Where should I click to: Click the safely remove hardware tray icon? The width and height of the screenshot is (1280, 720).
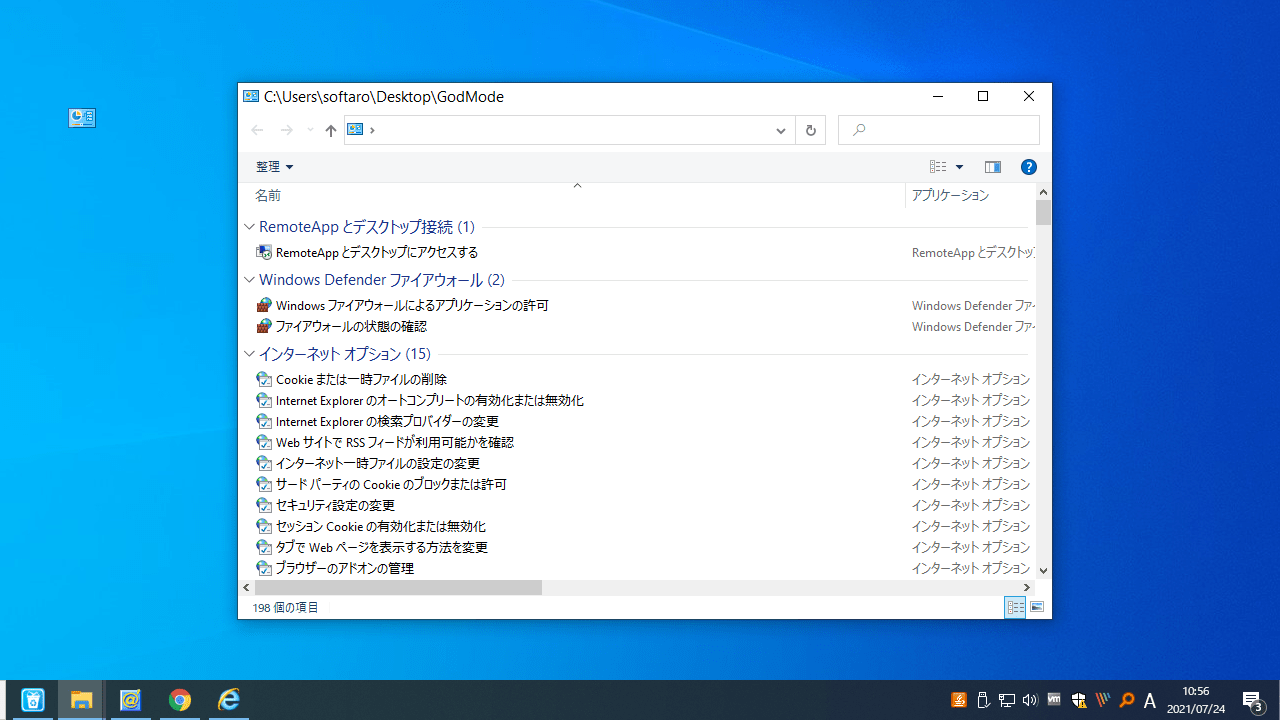[983, 700]
